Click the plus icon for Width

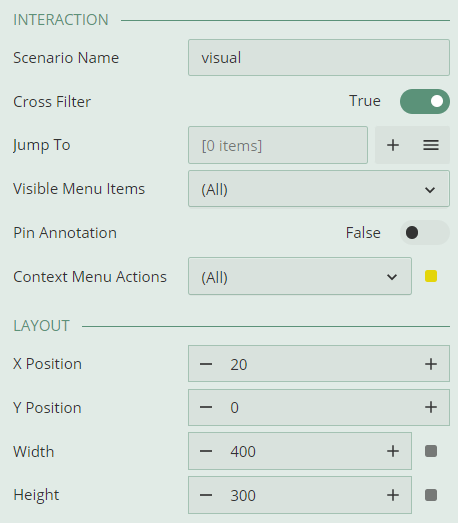point(393,451)
